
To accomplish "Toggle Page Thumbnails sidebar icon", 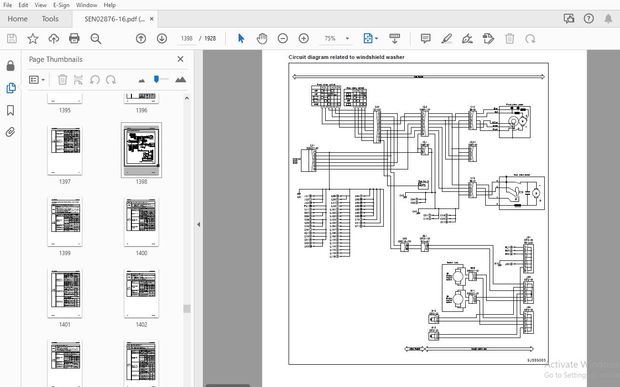I will [11, 88].
